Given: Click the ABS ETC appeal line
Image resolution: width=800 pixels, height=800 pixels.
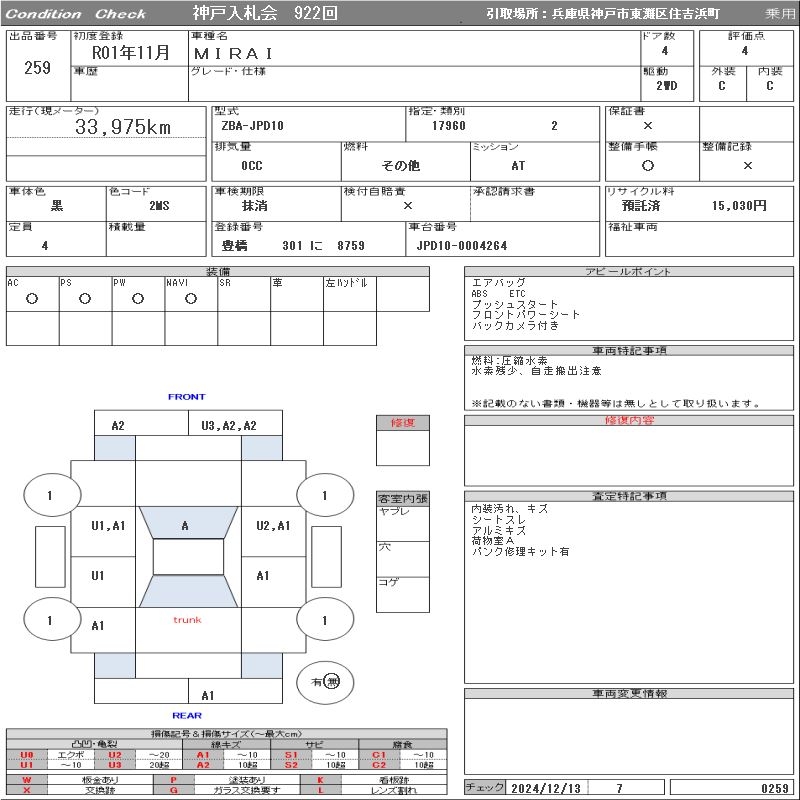Looking at the screenshot, I should point(498,293).
